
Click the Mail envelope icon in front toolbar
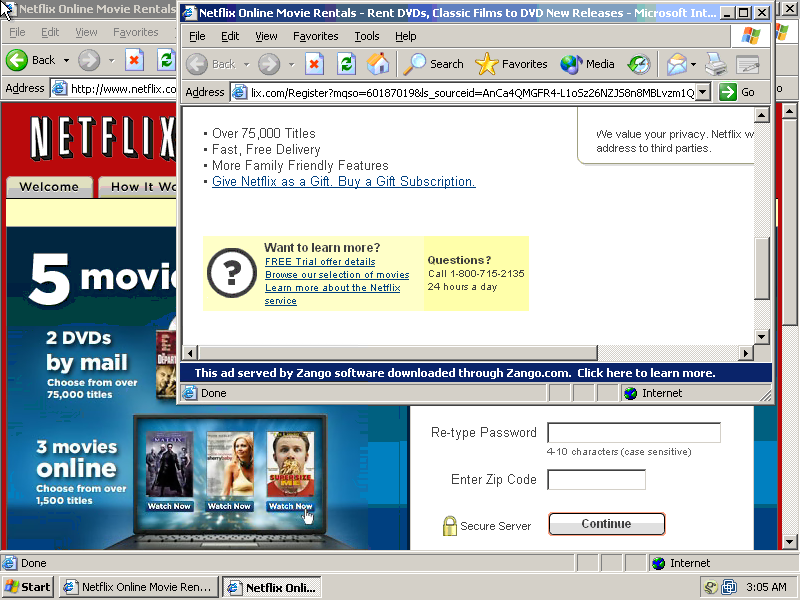677,64
